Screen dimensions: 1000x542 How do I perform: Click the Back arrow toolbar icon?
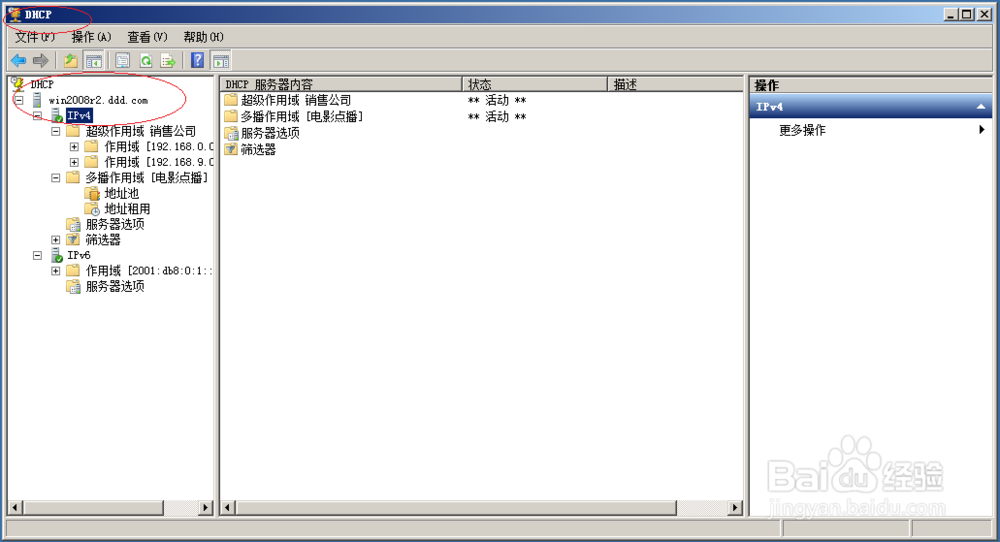tap(18, 61)
